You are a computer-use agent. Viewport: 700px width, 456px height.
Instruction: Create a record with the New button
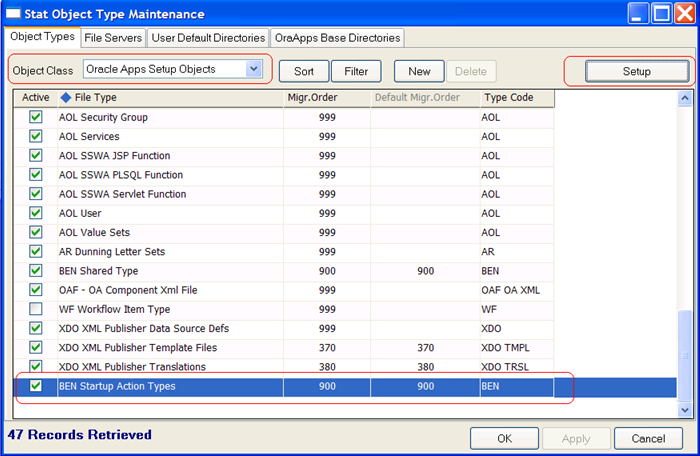coord(419,72)
